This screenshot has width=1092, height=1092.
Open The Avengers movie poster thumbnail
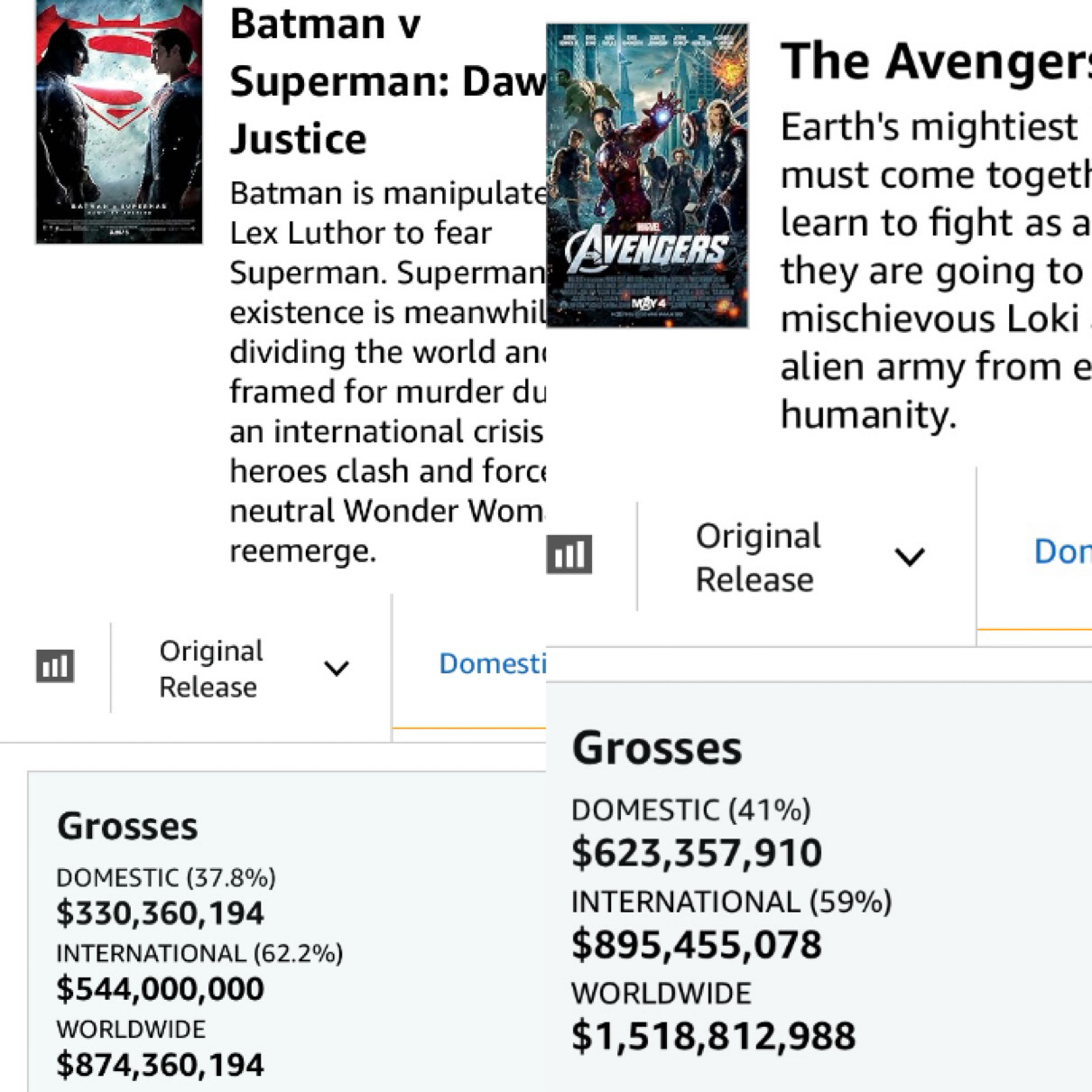(x=647, y=176)
